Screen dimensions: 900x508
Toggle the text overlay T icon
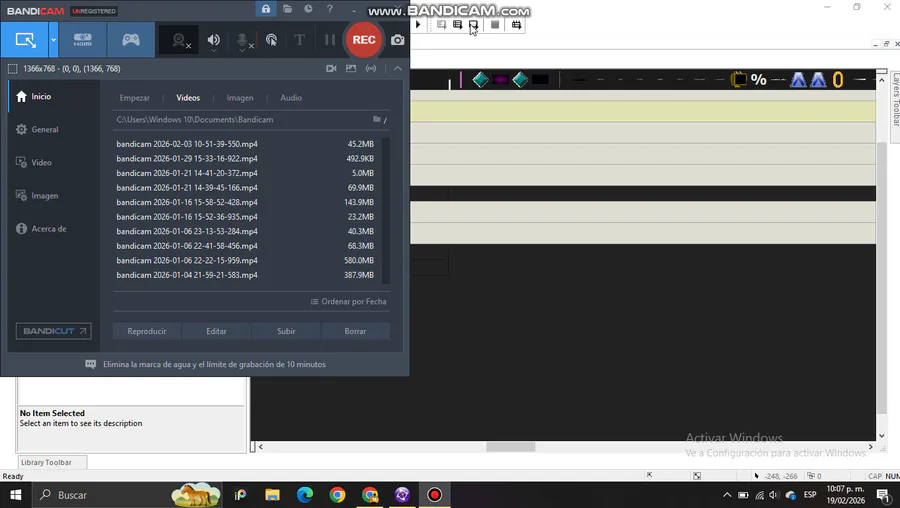click(x=300, y=40)
